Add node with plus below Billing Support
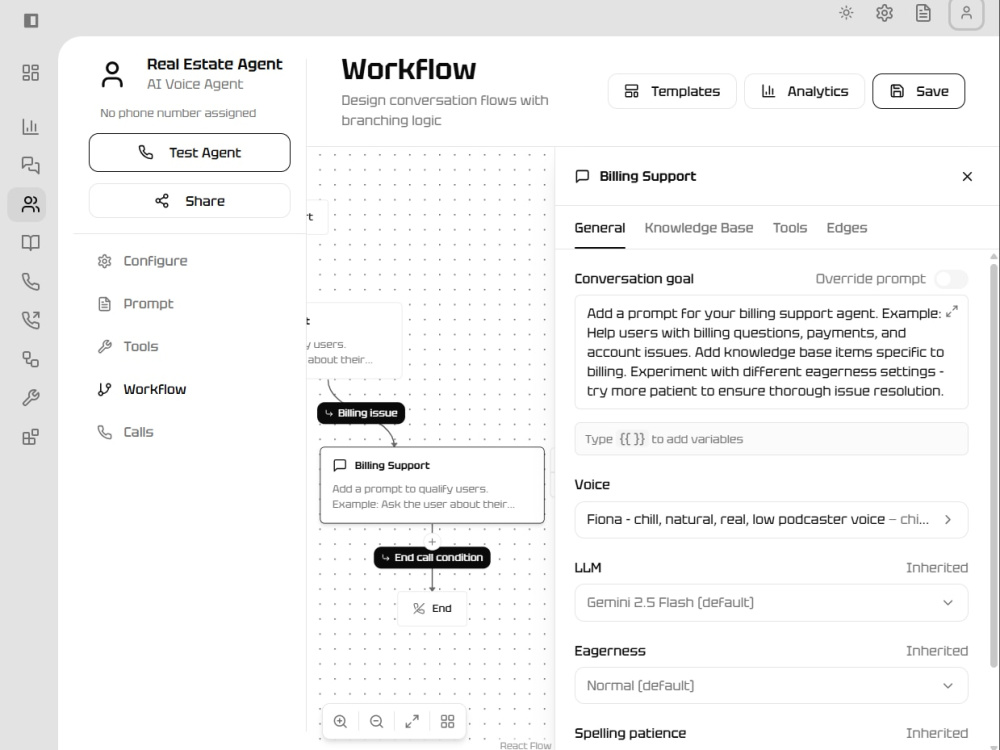Image resolution: width=1000 pixels, height=750 pixels. click(x=432, y=541)
